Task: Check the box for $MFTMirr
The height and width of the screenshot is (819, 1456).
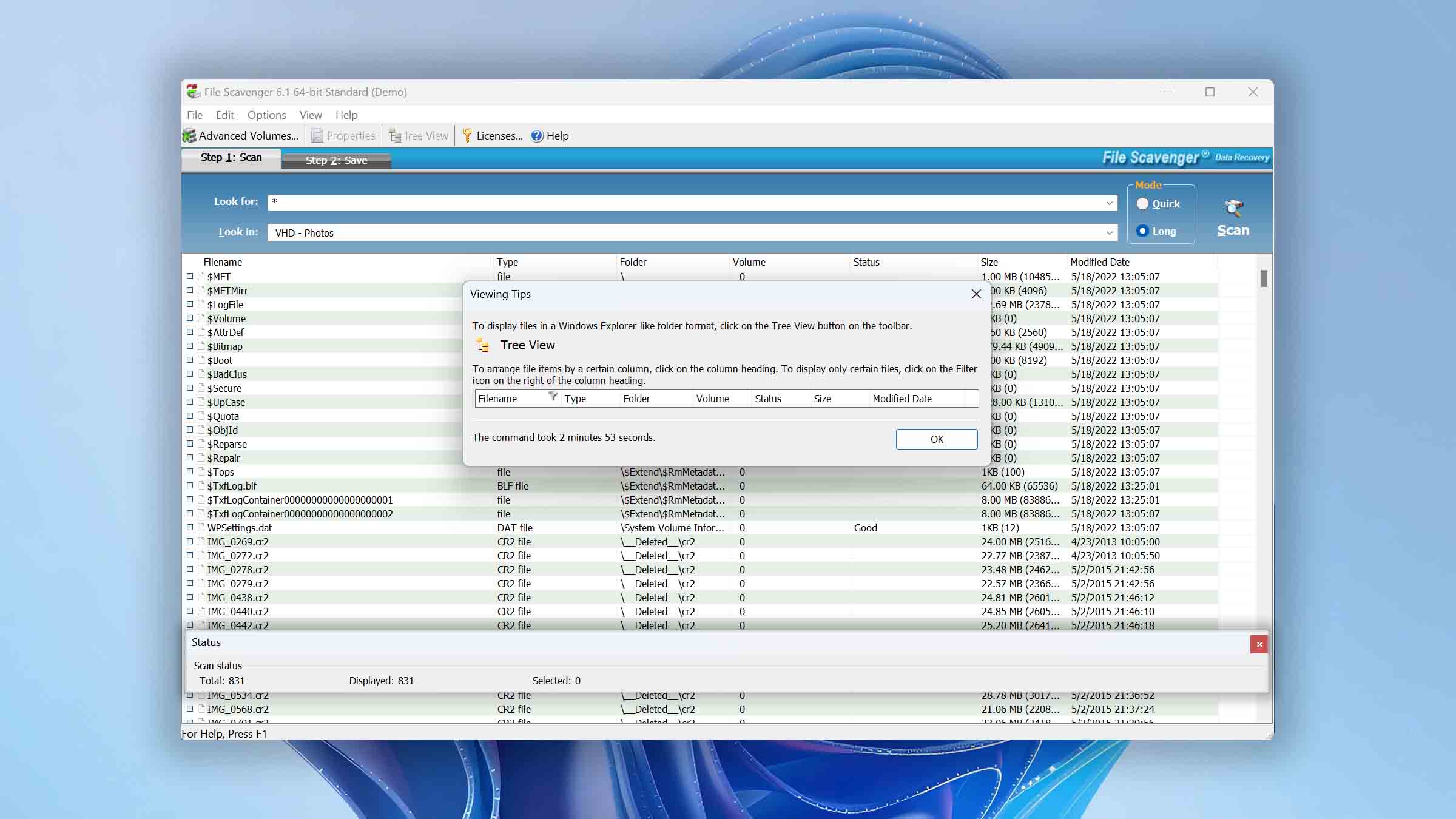Action: click(190, 291)
